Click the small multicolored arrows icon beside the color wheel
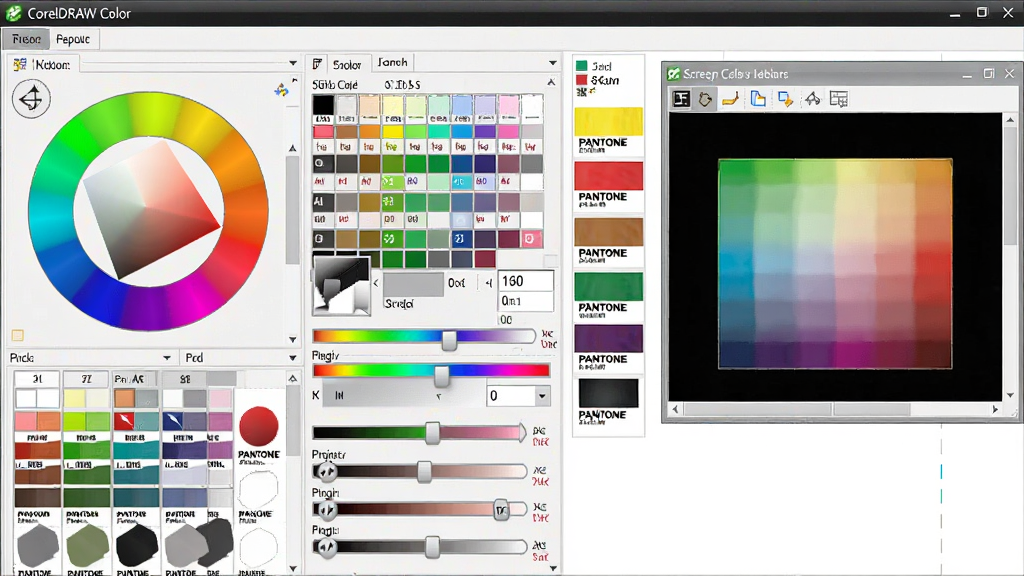Image resolution: width=1024 pixels, height=576 pixels. tap(281, 89)
